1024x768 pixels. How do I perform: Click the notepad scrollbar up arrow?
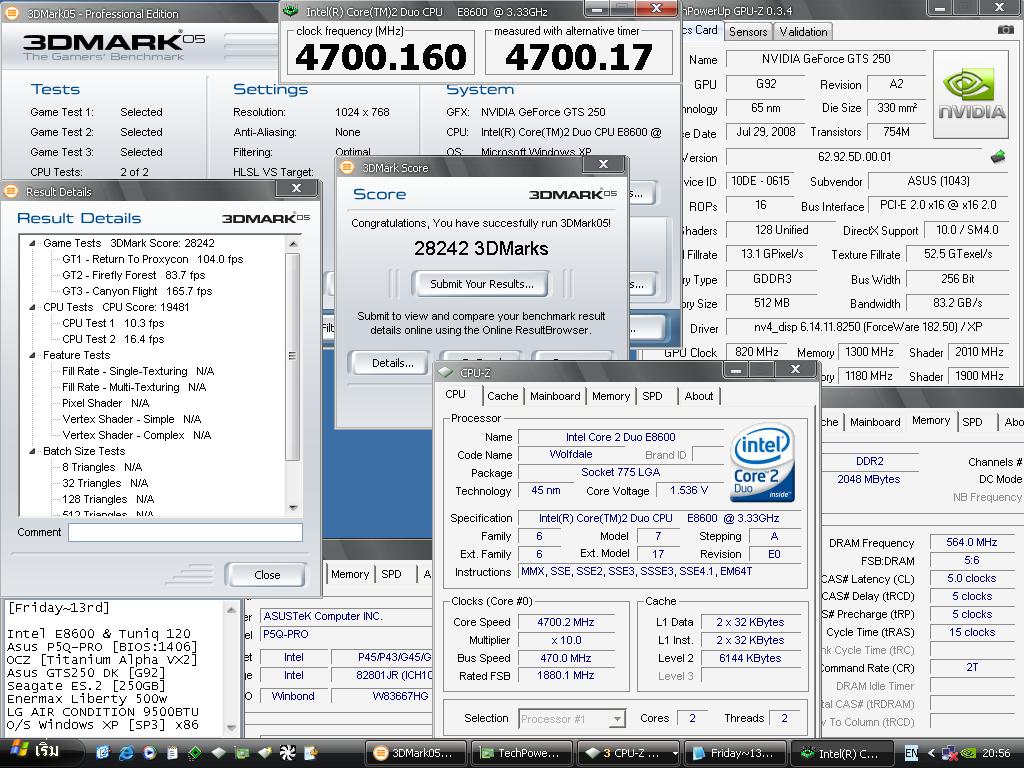point(231,609)
